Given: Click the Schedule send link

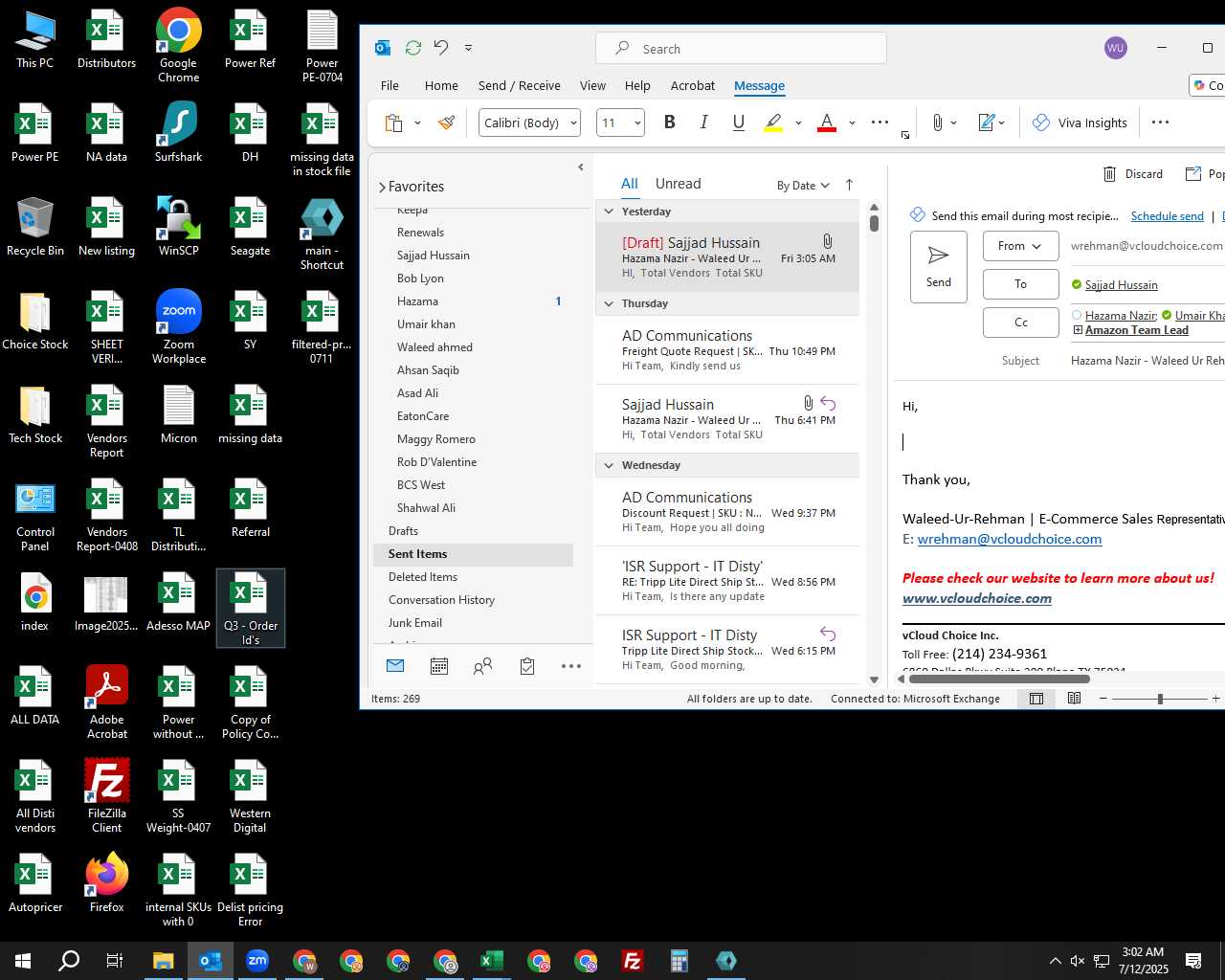Looking at the screenshot, I should 1168,216.
